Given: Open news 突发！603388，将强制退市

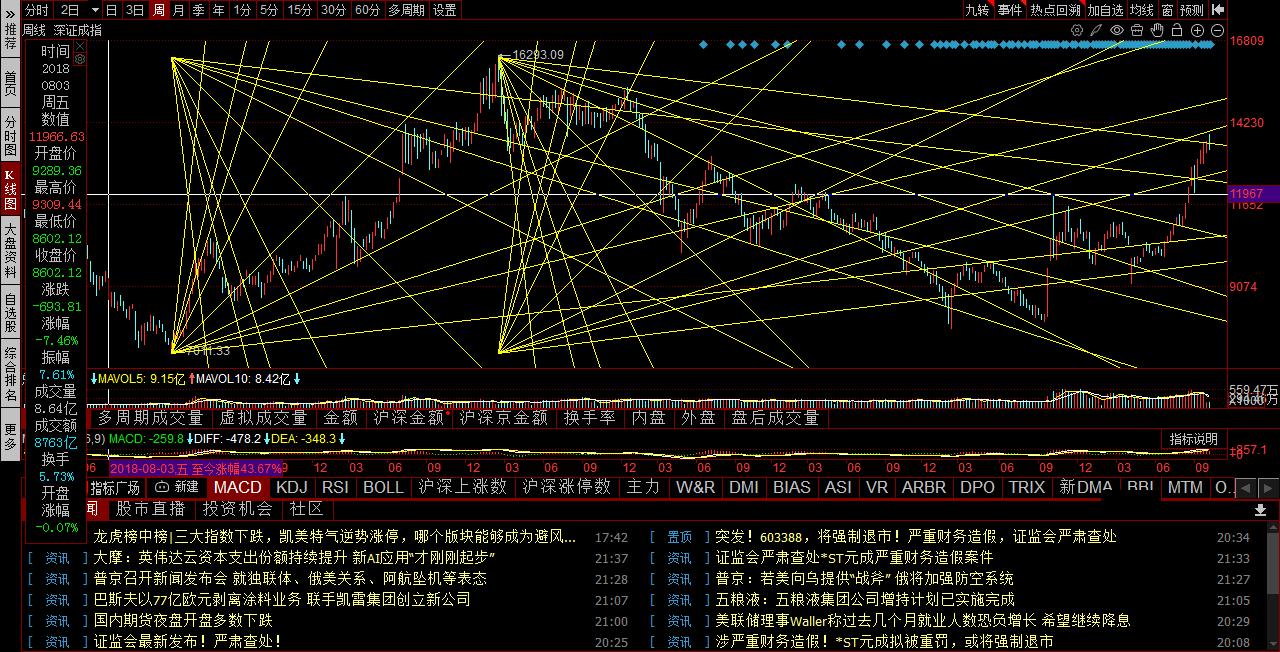Looking at the screenshot, I should tap(915, 537).
